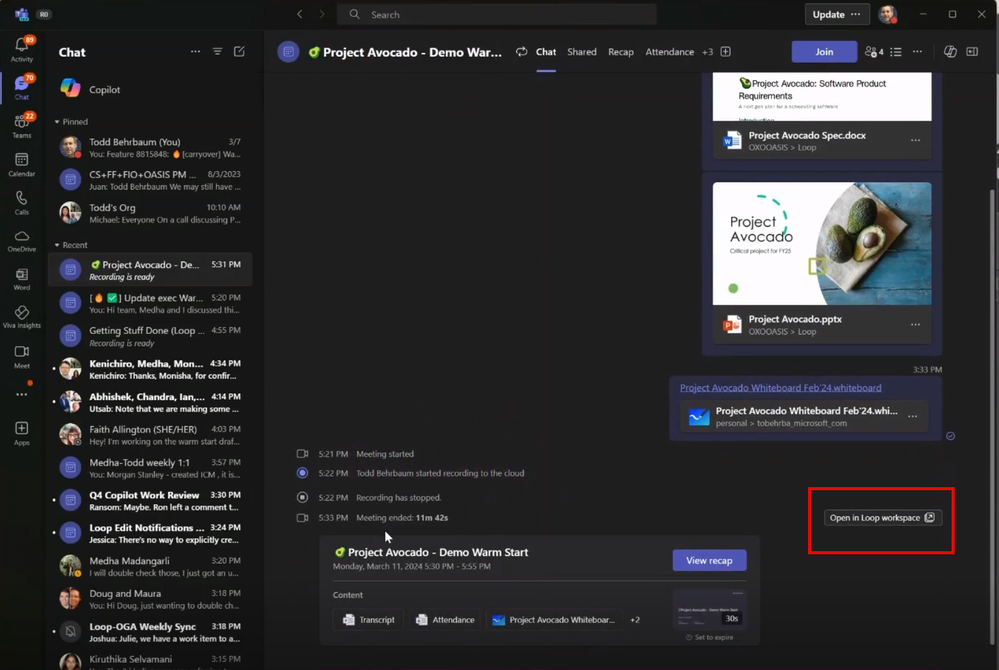The height and width of the screenshot is (670, 999).
Task: Show the +2 more content items
Action: pos(635,620)
